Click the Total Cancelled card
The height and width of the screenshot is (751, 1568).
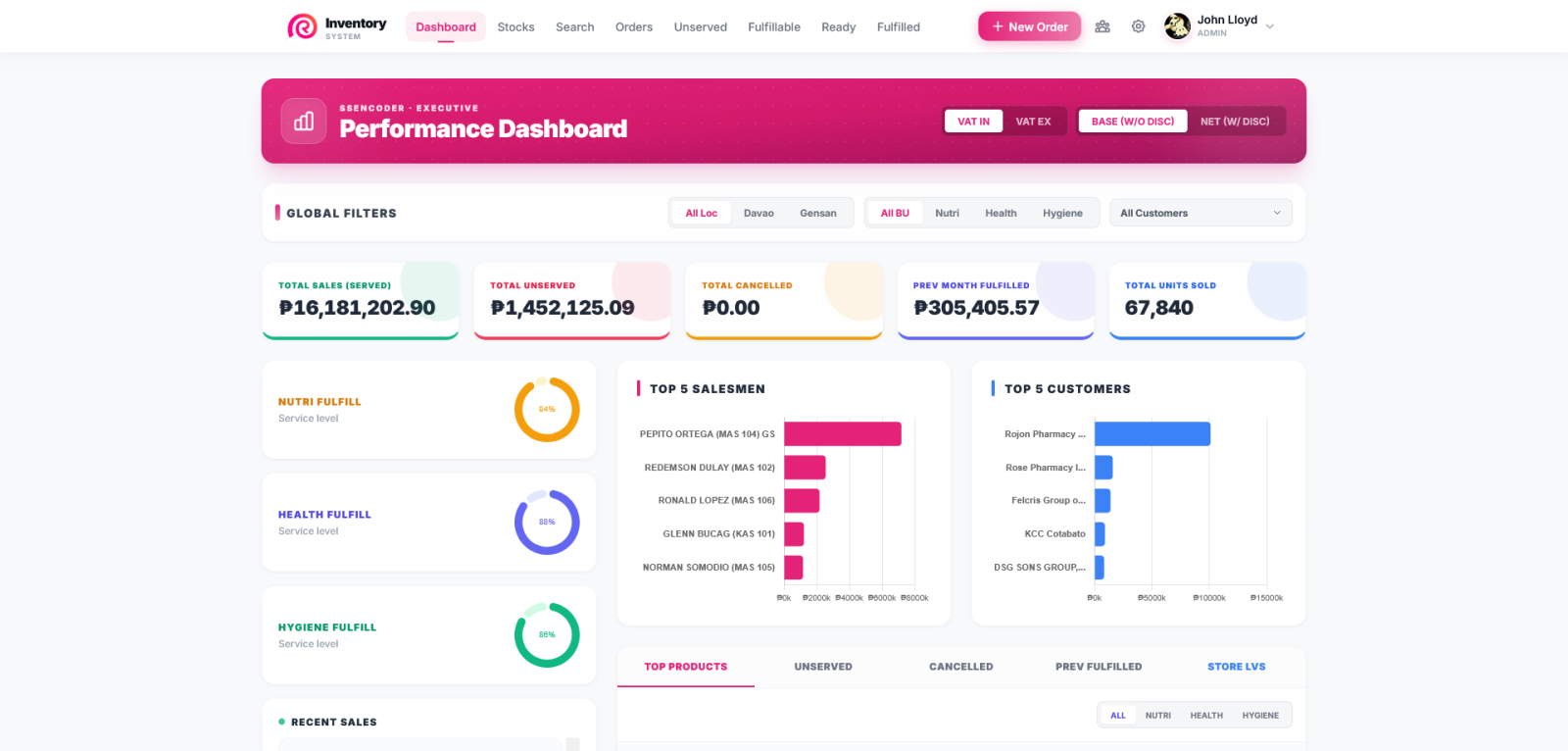[784, 301]
